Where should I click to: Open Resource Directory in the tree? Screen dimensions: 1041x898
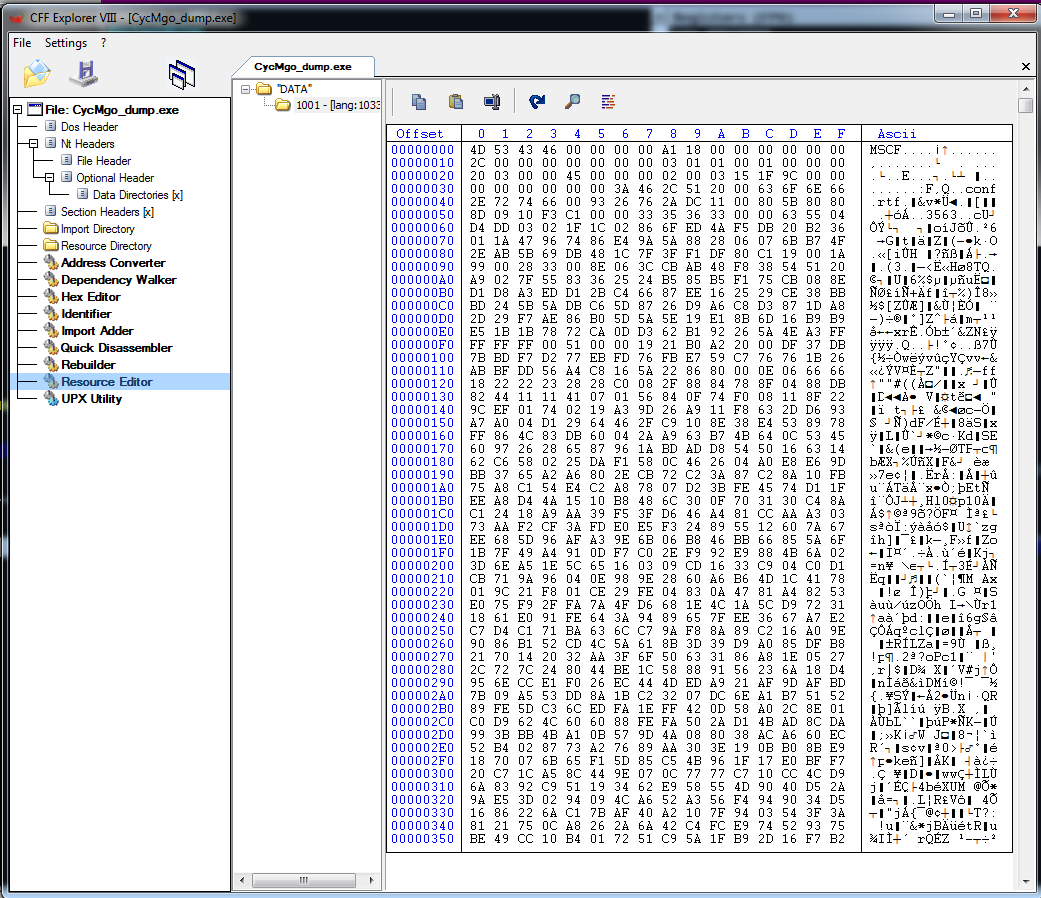coord(106,246)
